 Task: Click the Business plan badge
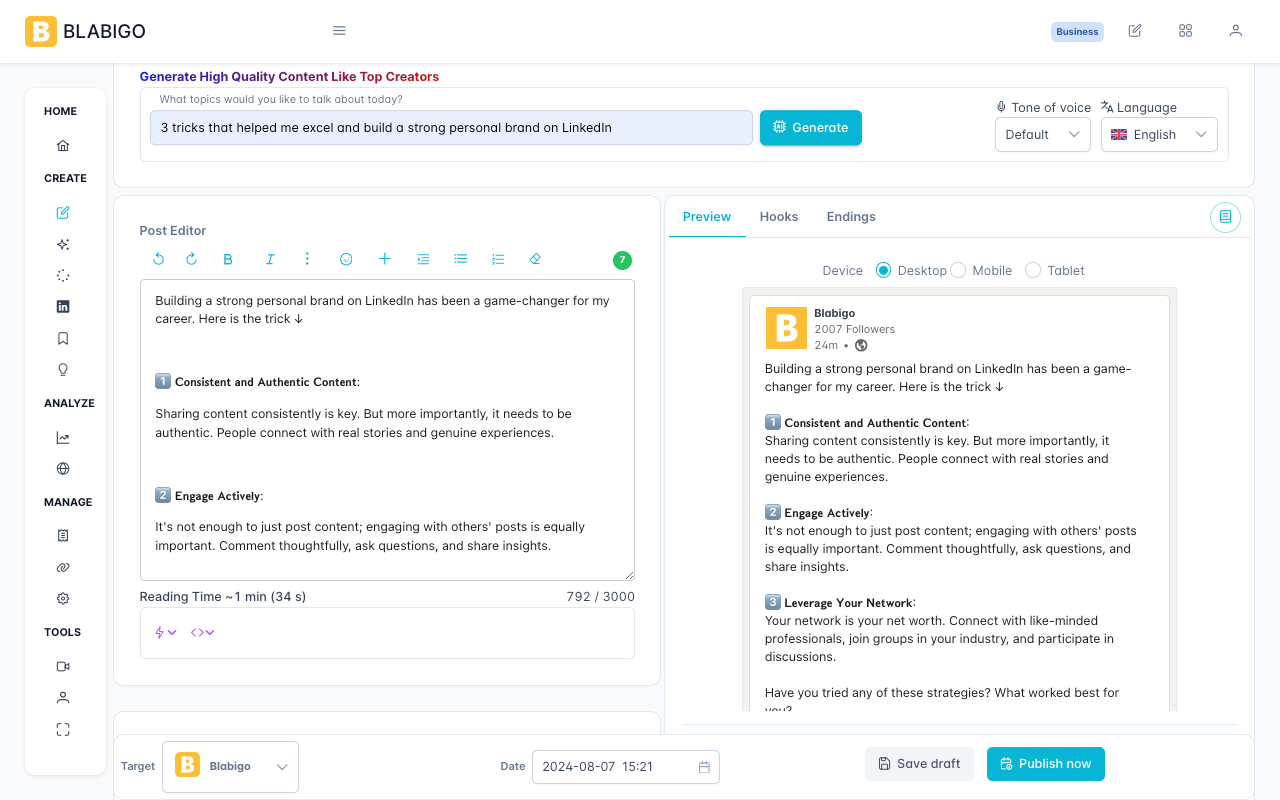pyautogui.click(x=1077, y=32)
